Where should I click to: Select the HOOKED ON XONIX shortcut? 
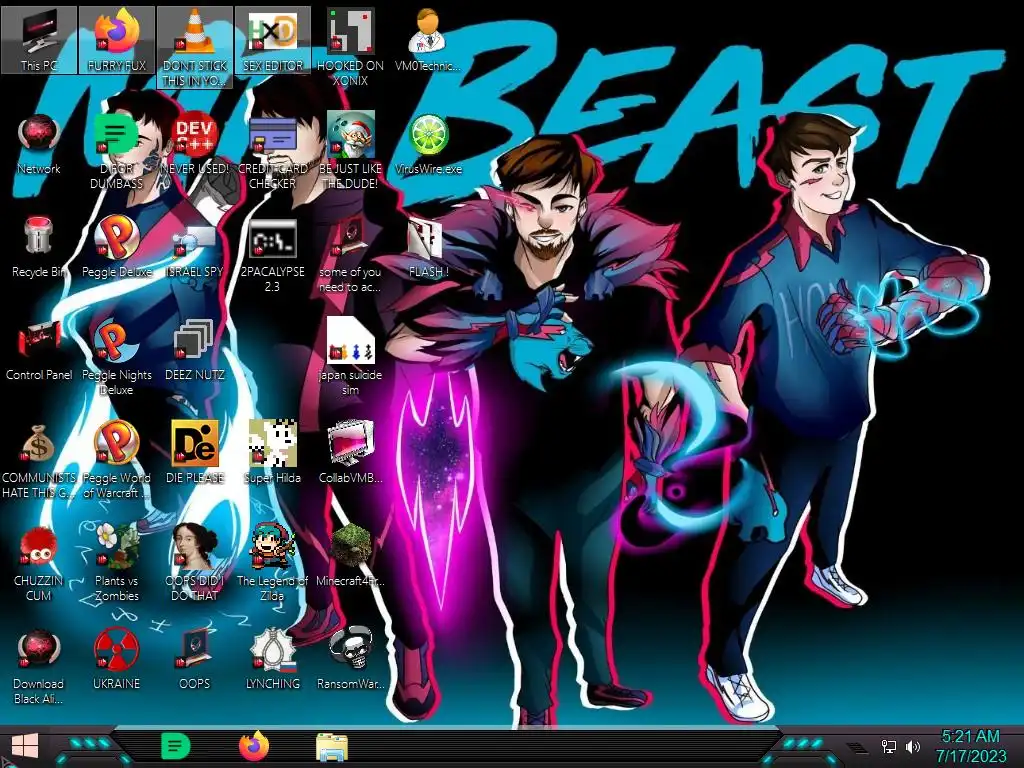[350, 47]
